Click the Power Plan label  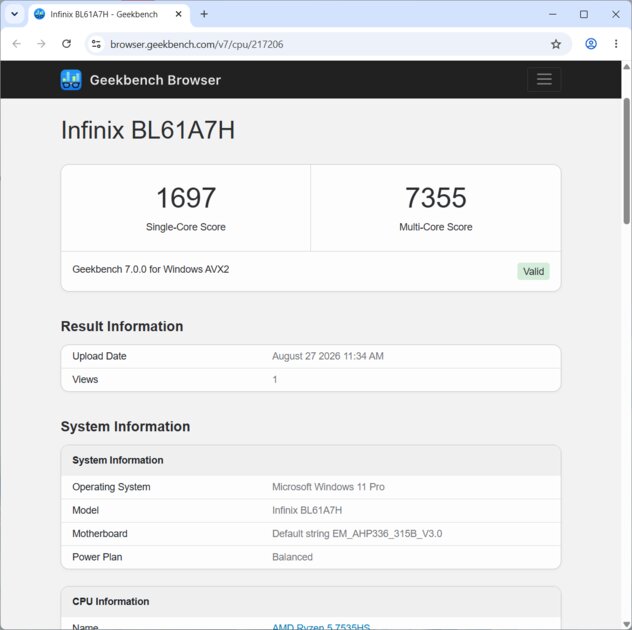coord(97,557)
